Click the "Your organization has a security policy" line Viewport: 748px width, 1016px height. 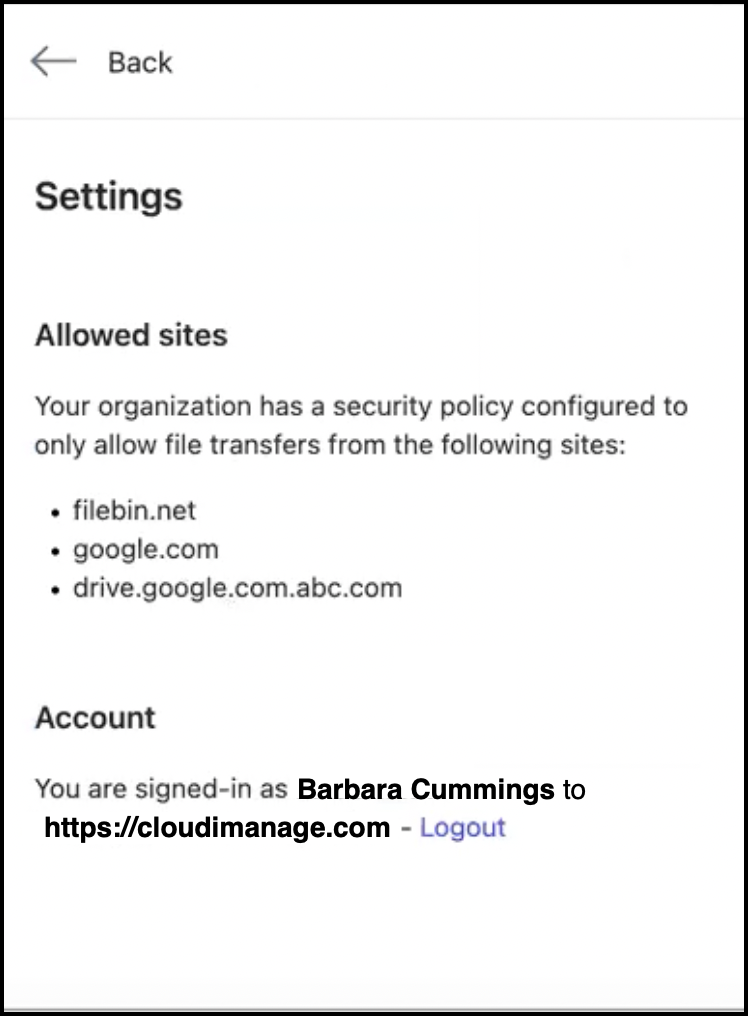click(361, 407)
